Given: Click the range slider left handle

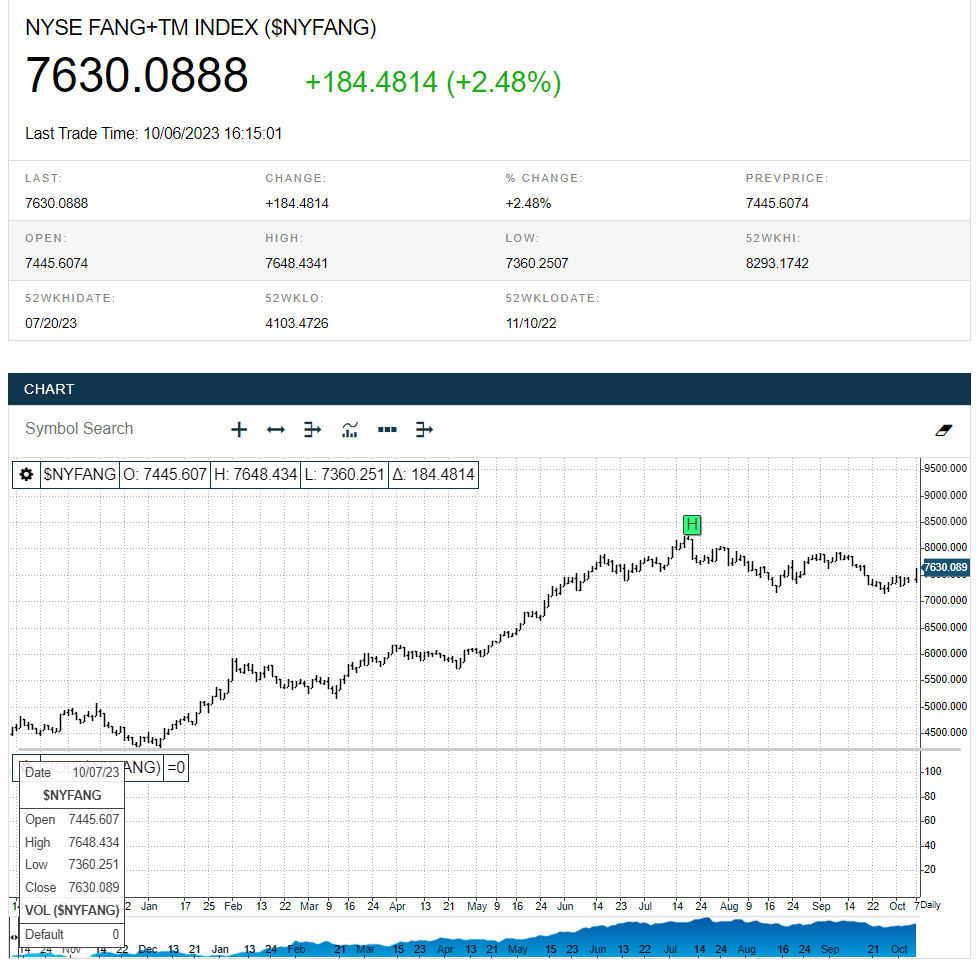Looking at the screenshot, I should coord(14,937).
